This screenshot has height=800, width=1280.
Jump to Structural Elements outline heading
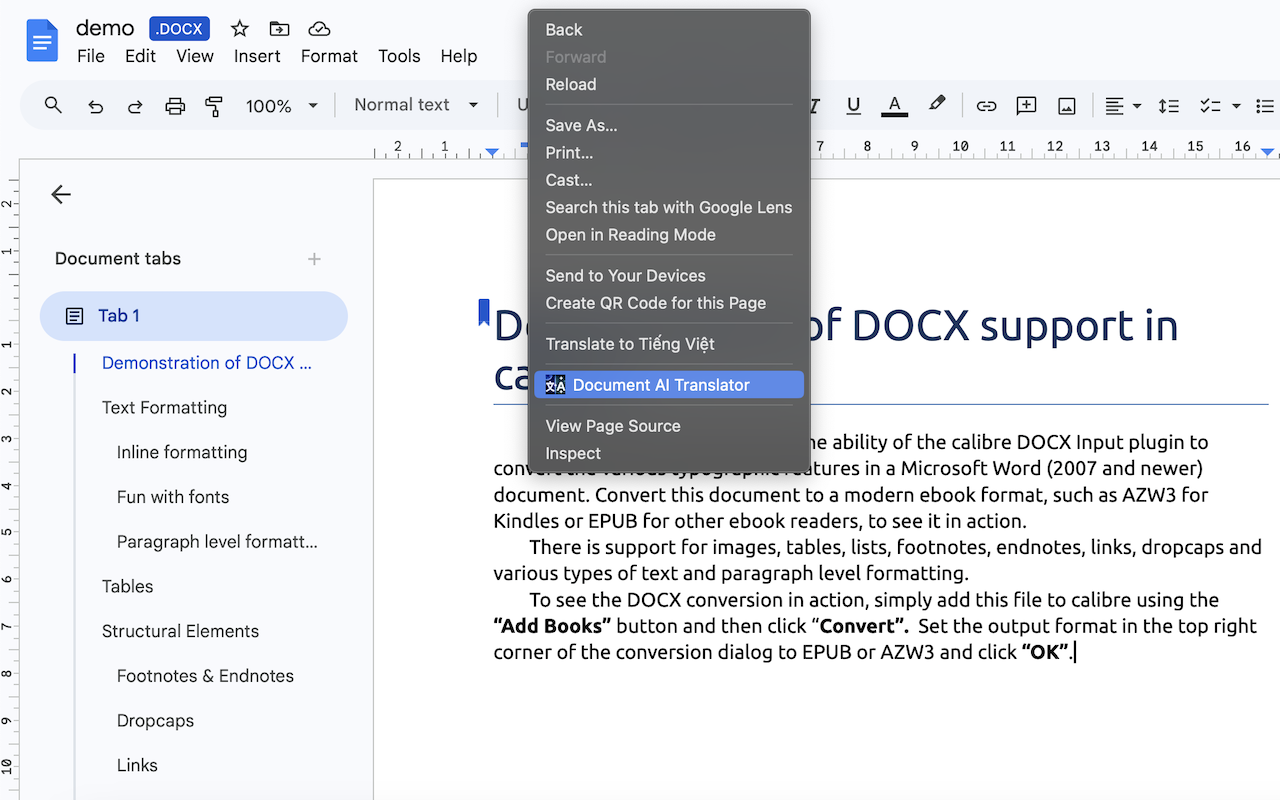click(x=180, y=631)
